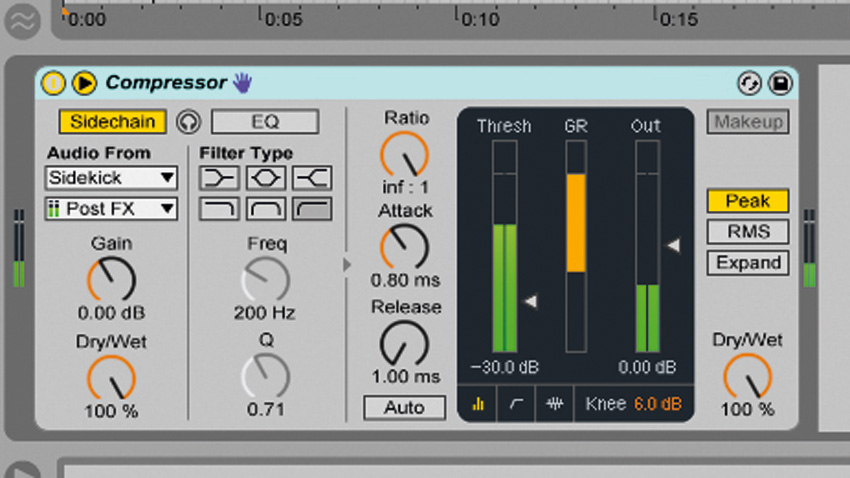Click the filter Q knob
The height and width of the screenshot is (478, 850).
click(266, 376)
